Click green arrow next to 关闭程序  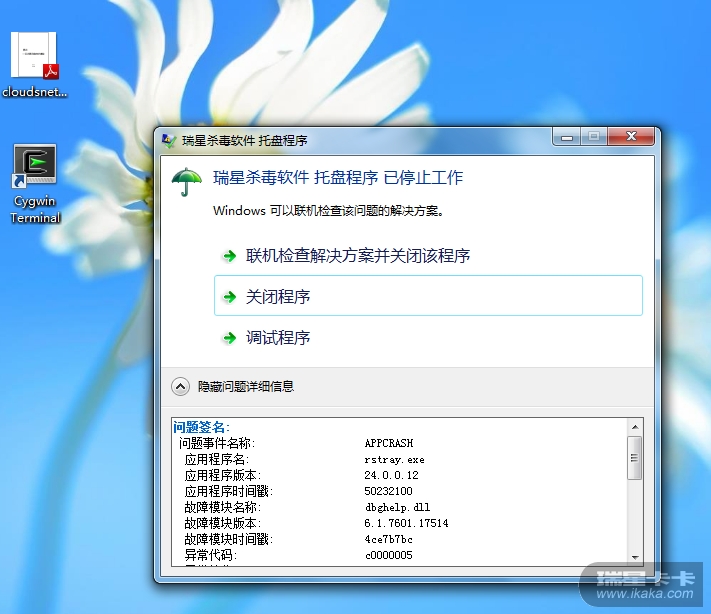229,297
